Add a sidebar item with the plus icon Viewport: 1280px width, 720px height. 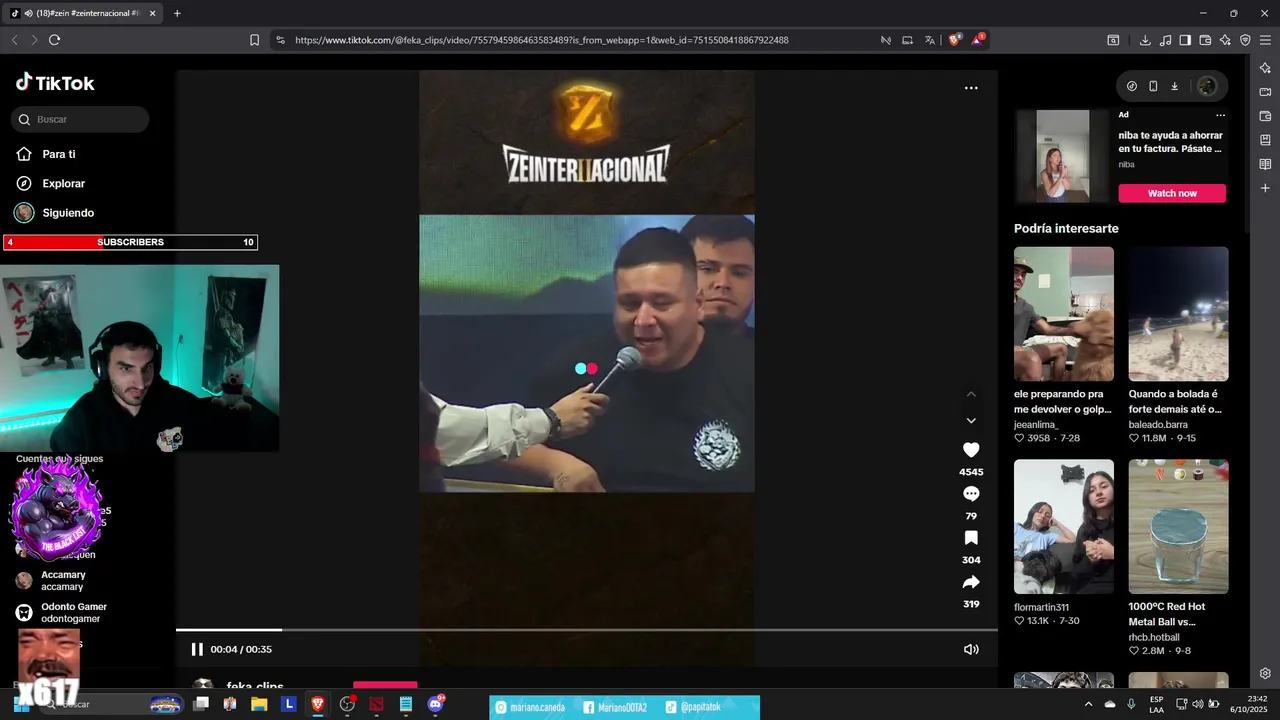1265,188
